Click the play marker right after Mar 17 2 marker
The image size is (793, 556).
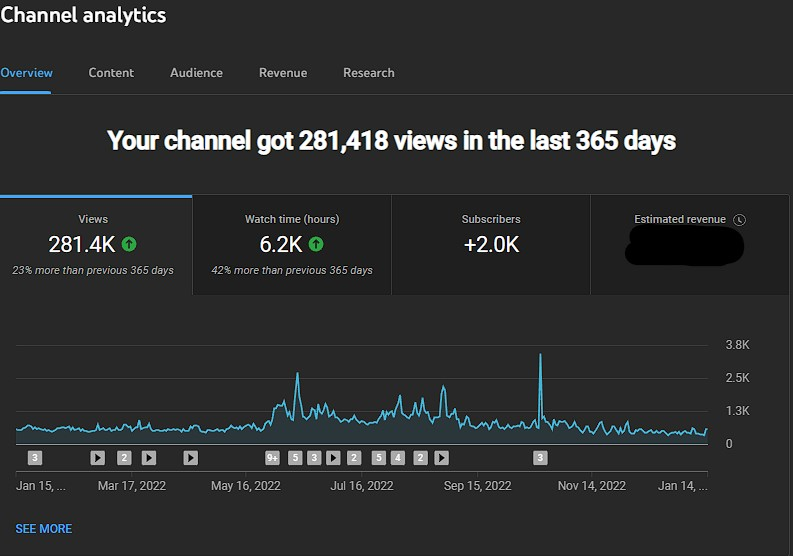point(149,458)
